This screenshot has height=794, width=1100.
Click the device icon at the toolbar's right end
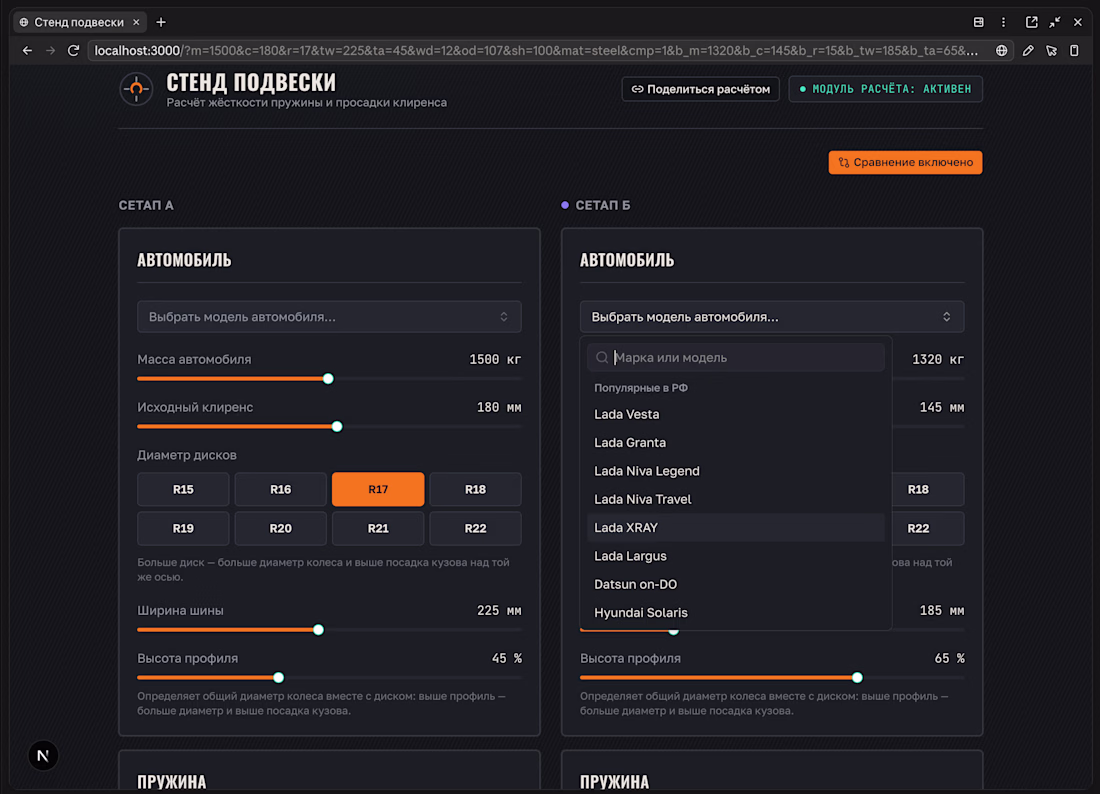coord(1074,51)
